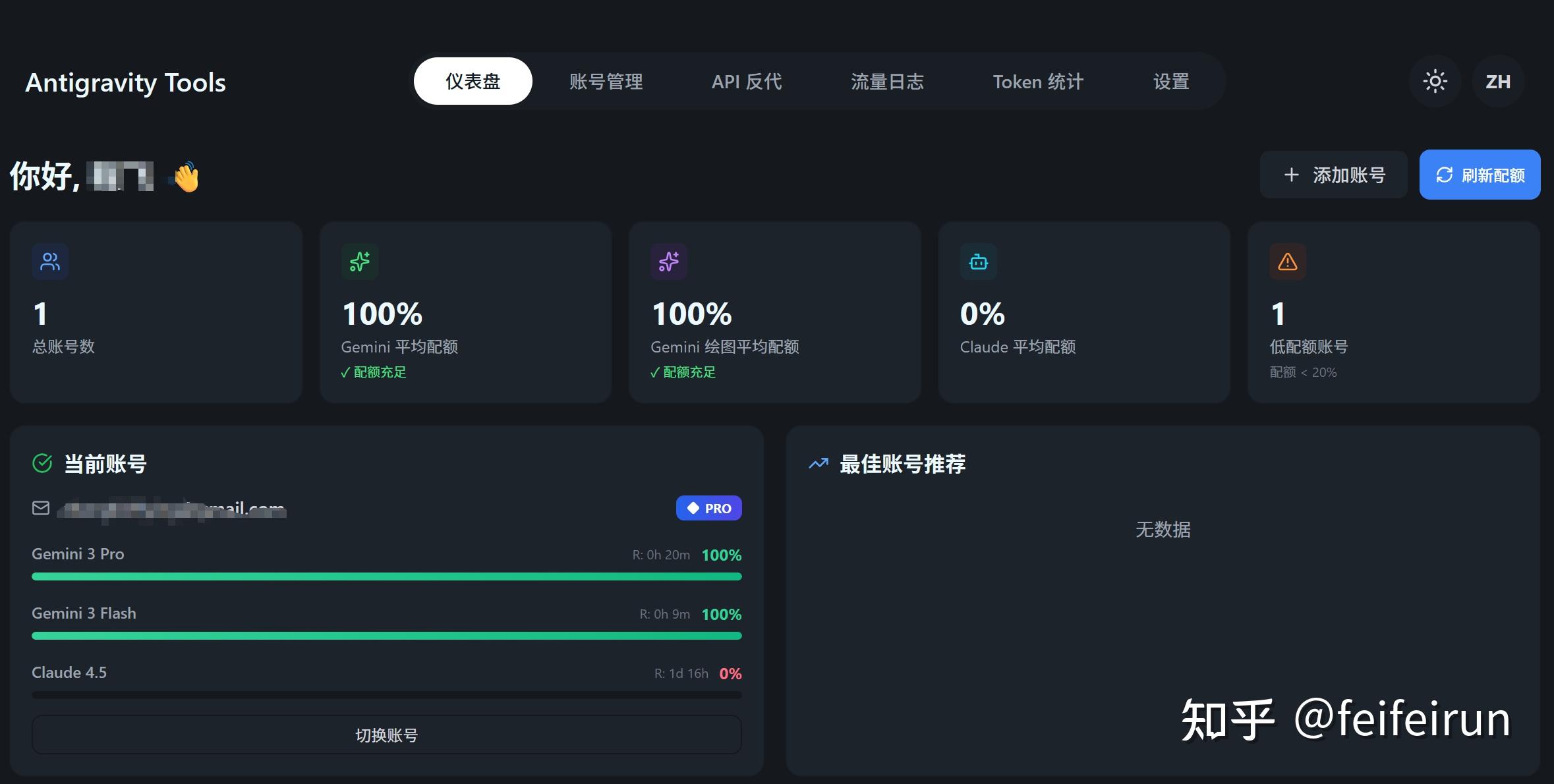Click the envelope icon next to the account email

pyautogui.click(x=40, y=507)
